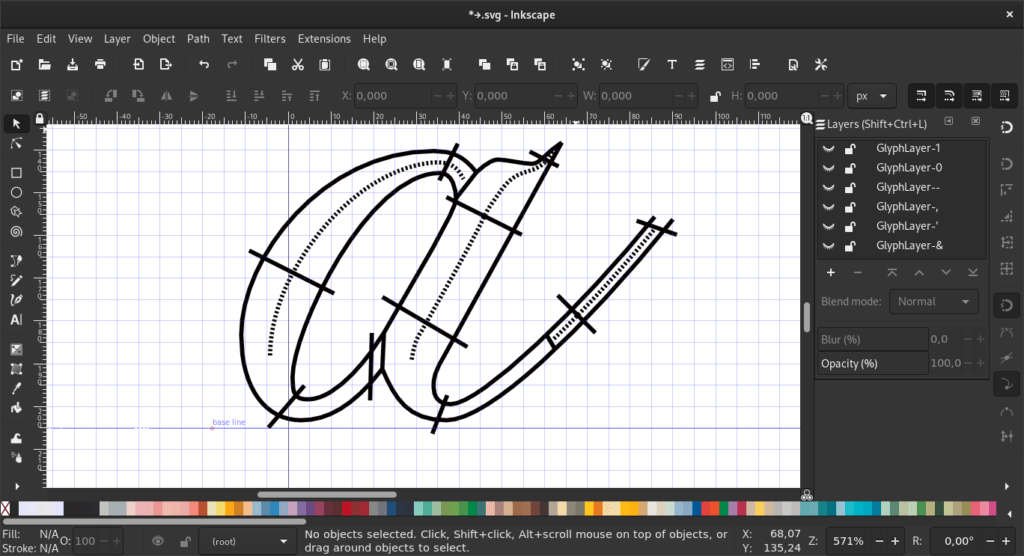Image resolution: width=1024 pixels, height=556 pixels.
Task: Select GlyphLayer-- in the layers list
Action: coord(908,187)
